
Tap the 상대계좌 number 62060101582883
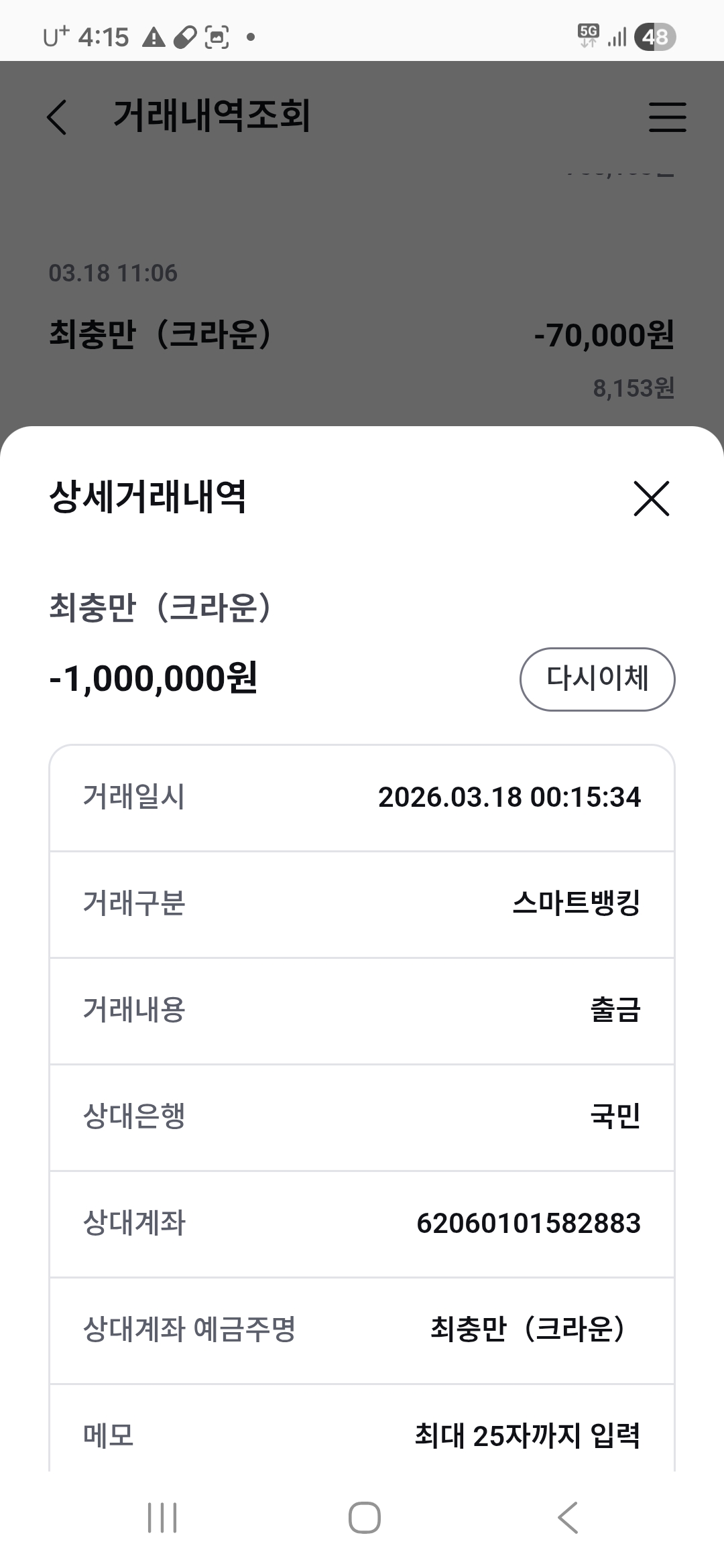click(528, 1224)
